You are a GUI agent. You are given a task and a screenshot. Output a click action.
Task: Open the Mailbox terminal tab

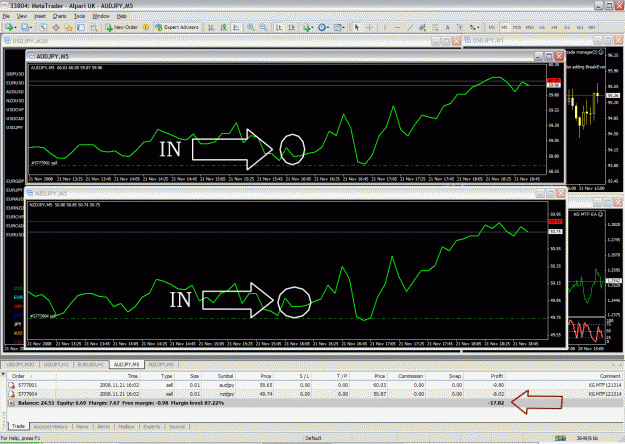tap(126, 426)
